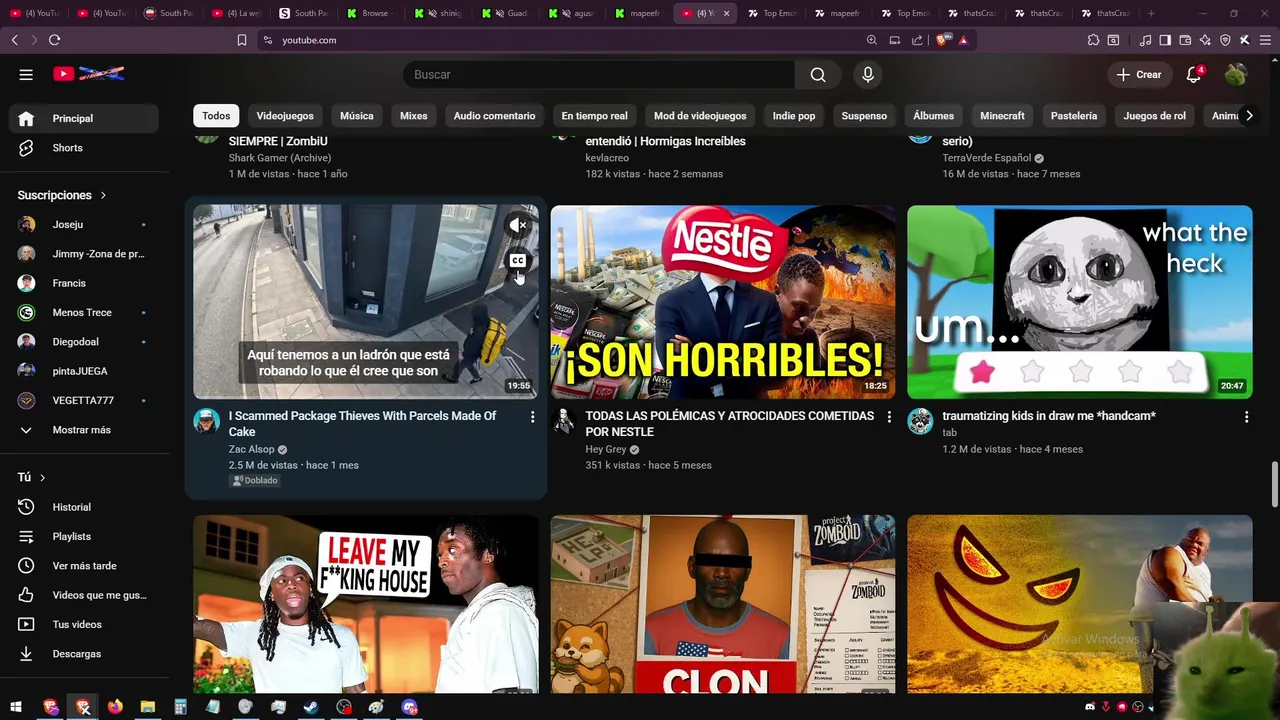The width and height of the screenshot is (1280, 720).
Task: Open VEGETTA777 subscription channel
Action: pos(84,401)
